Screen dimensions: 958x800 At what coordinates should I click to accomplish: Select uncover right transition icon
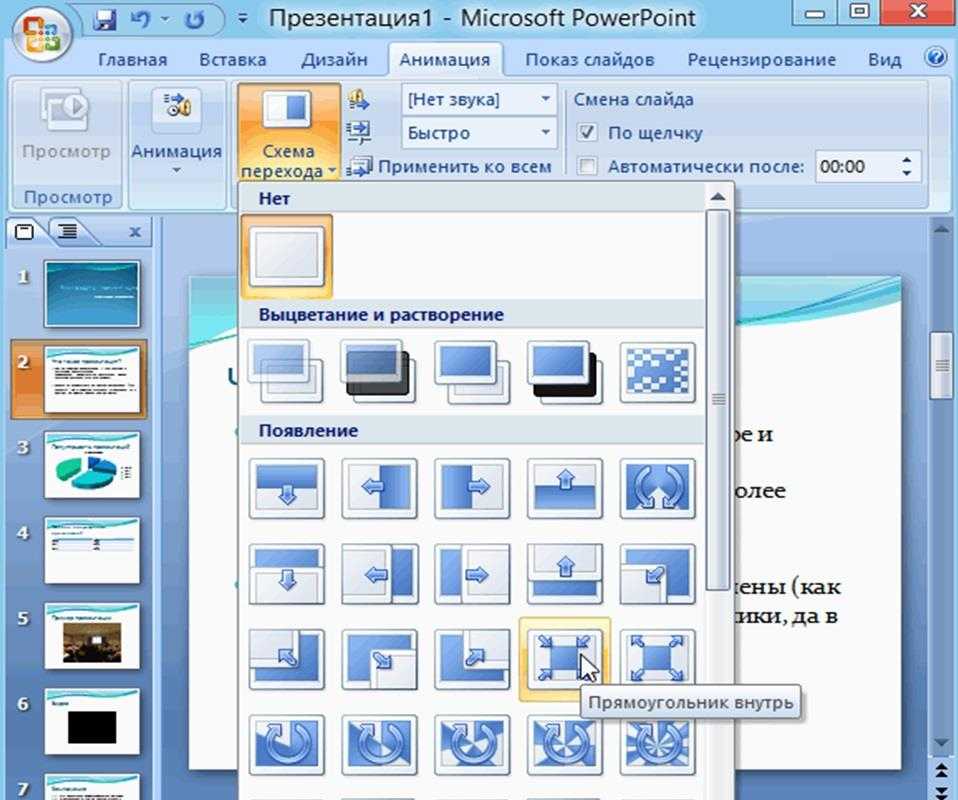click(x=472, y=574)
